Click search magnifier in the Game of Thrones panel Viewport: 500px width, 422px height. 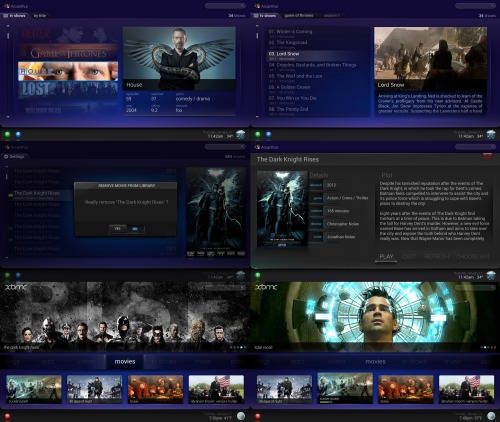[492, 6]
